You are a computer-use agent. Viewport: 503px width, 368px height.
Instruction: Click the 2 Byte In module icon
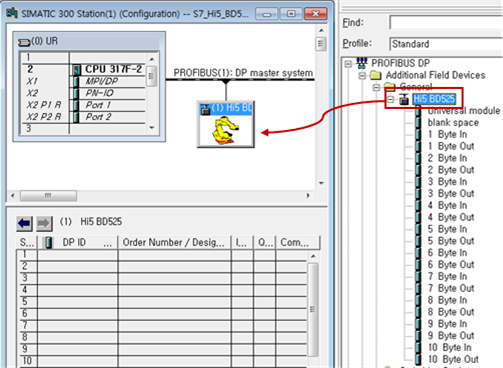click(x=418, y=158)
